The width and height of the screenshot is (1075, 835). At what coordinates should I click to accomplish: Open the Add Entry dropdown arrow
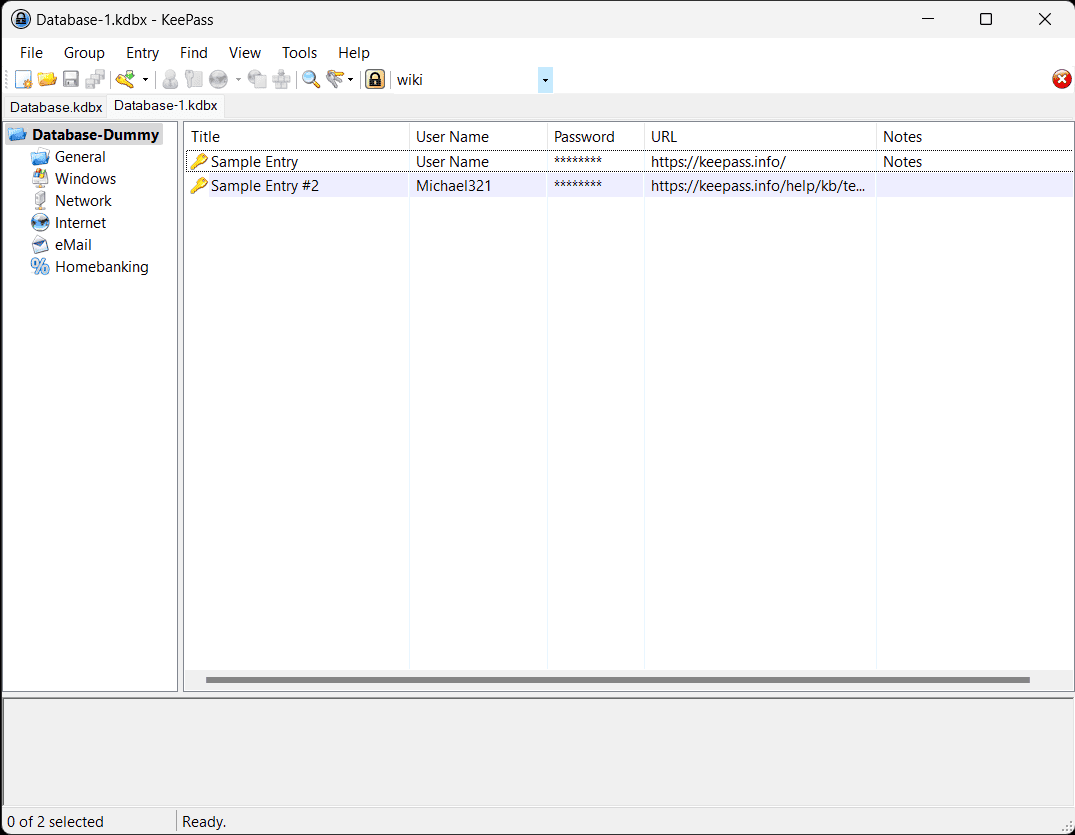(x=145, y=80)
